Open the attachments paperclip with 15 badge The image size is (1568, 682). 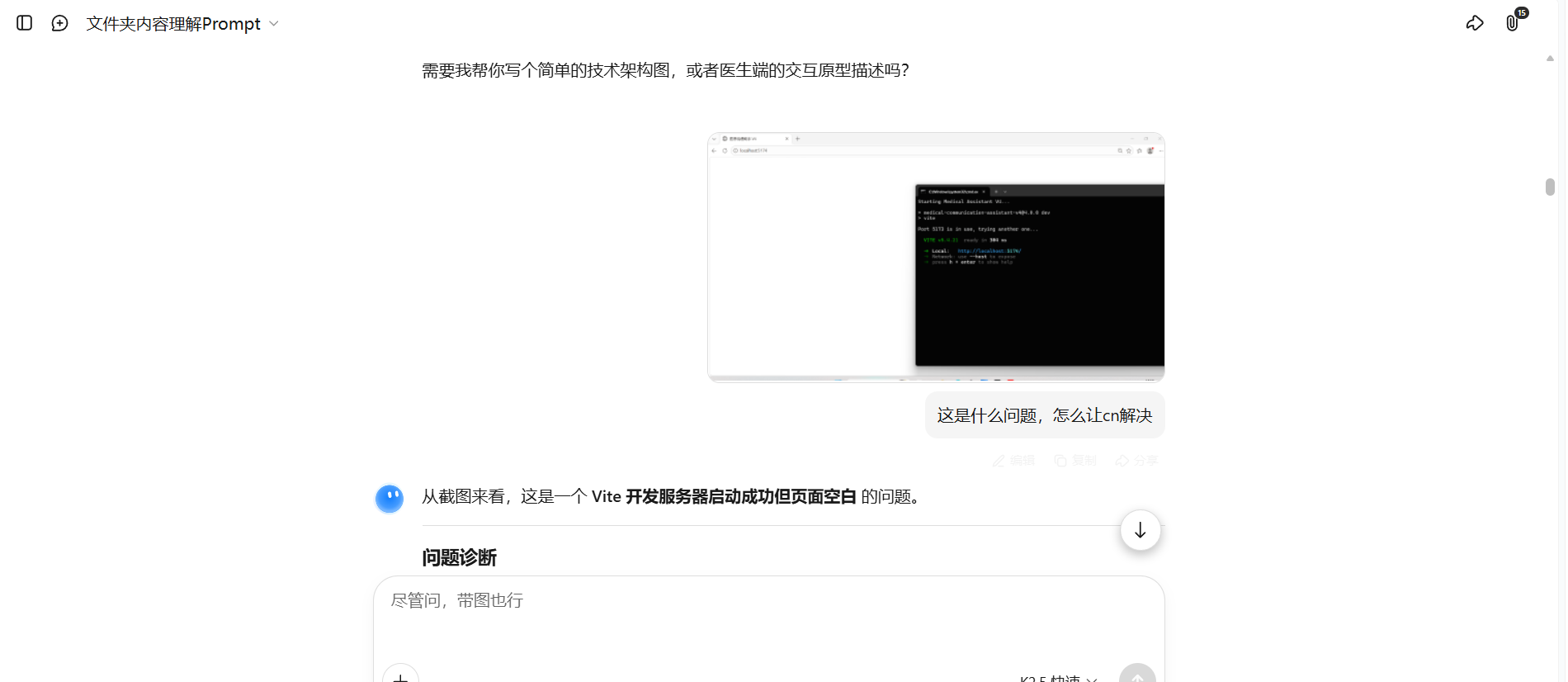tap(1512, 23)
